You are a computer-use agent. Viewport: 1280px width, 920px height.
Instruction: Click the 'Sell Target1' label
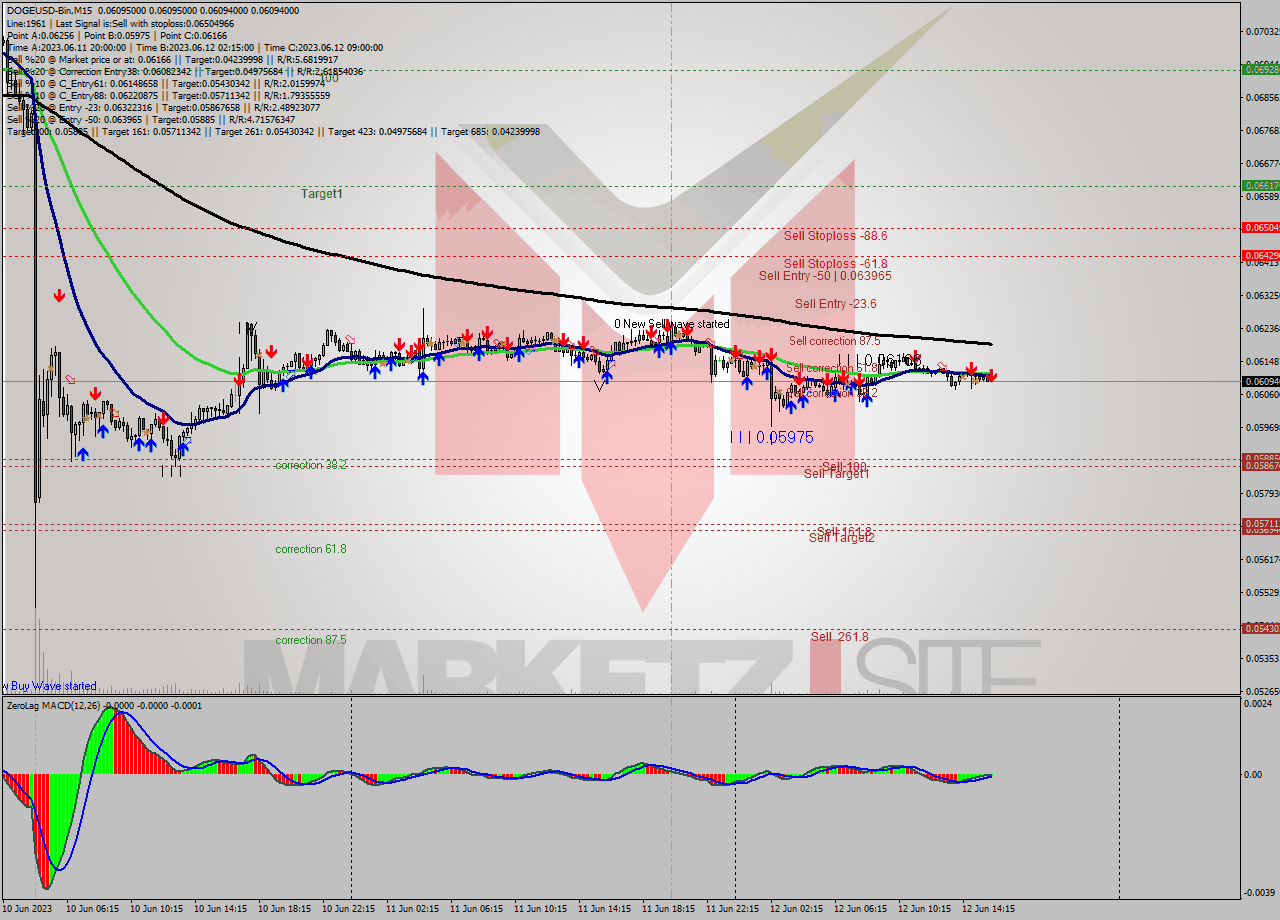click(837, 474)
